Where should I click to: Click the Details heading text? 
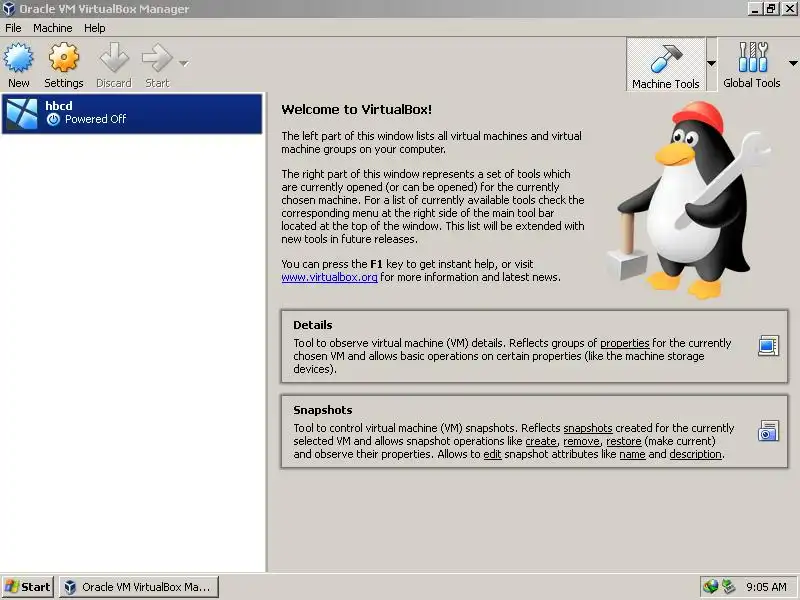coord(313,325)
